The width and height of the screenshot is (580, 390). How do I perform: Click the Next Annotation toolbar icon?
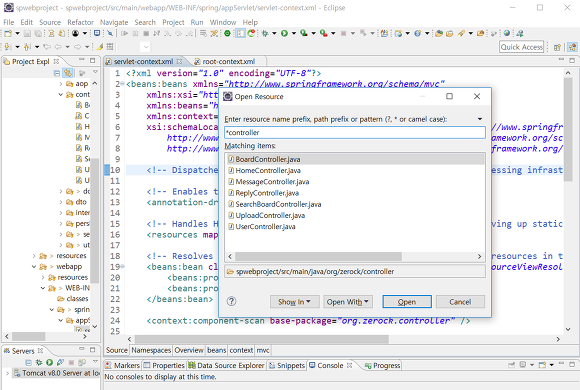(8, 47)
